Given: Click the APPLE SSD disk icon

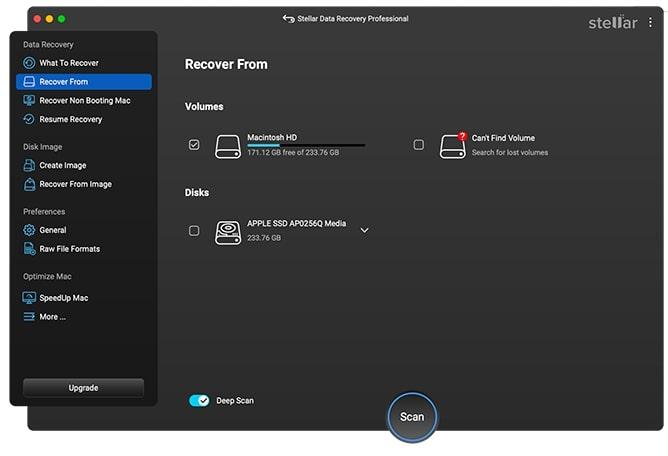Looking at the screenshot, I should [228, 233].
